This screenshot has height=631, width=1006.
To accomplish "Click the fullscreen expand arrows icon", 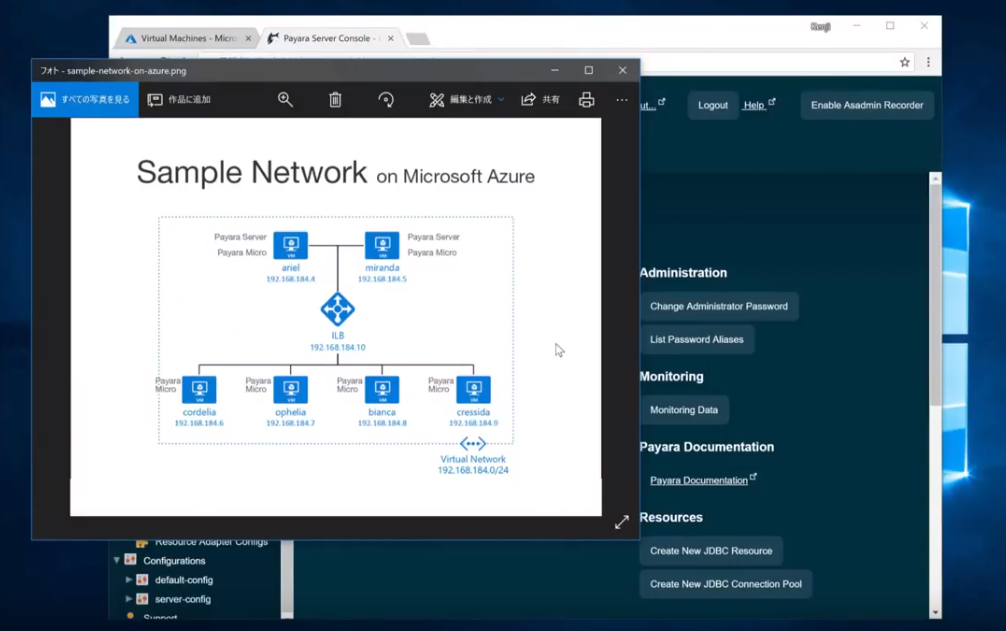I will tap(621, 522).
